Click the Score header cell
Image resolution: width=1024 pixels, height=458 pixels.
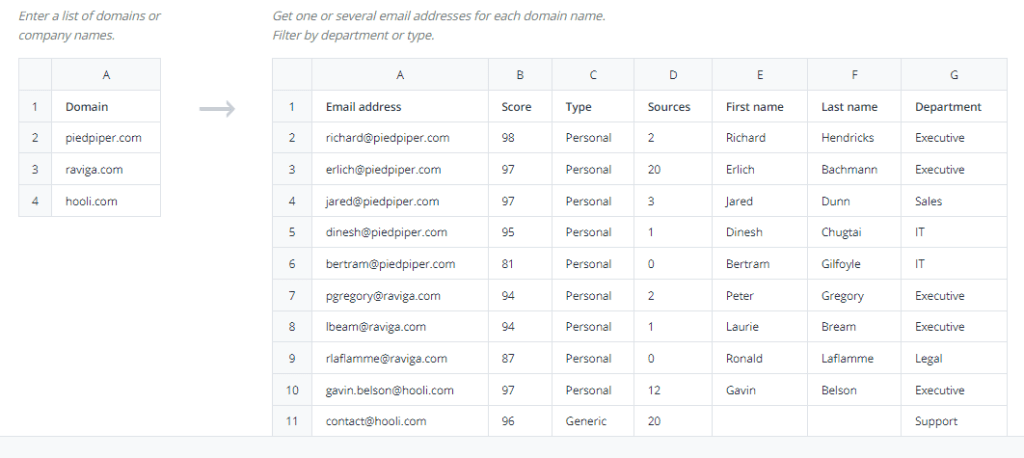pos(520,106)
